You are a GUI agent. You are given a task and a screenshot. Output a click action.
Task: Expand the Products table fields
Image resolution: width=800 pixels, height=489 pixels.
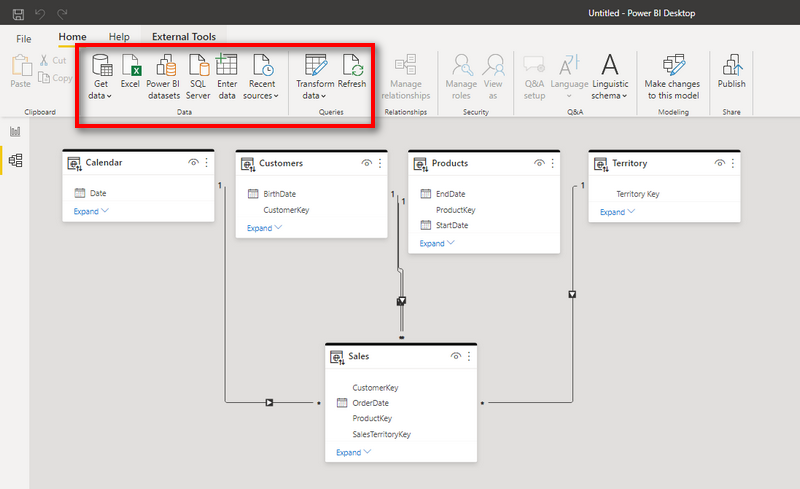point(437,243)
